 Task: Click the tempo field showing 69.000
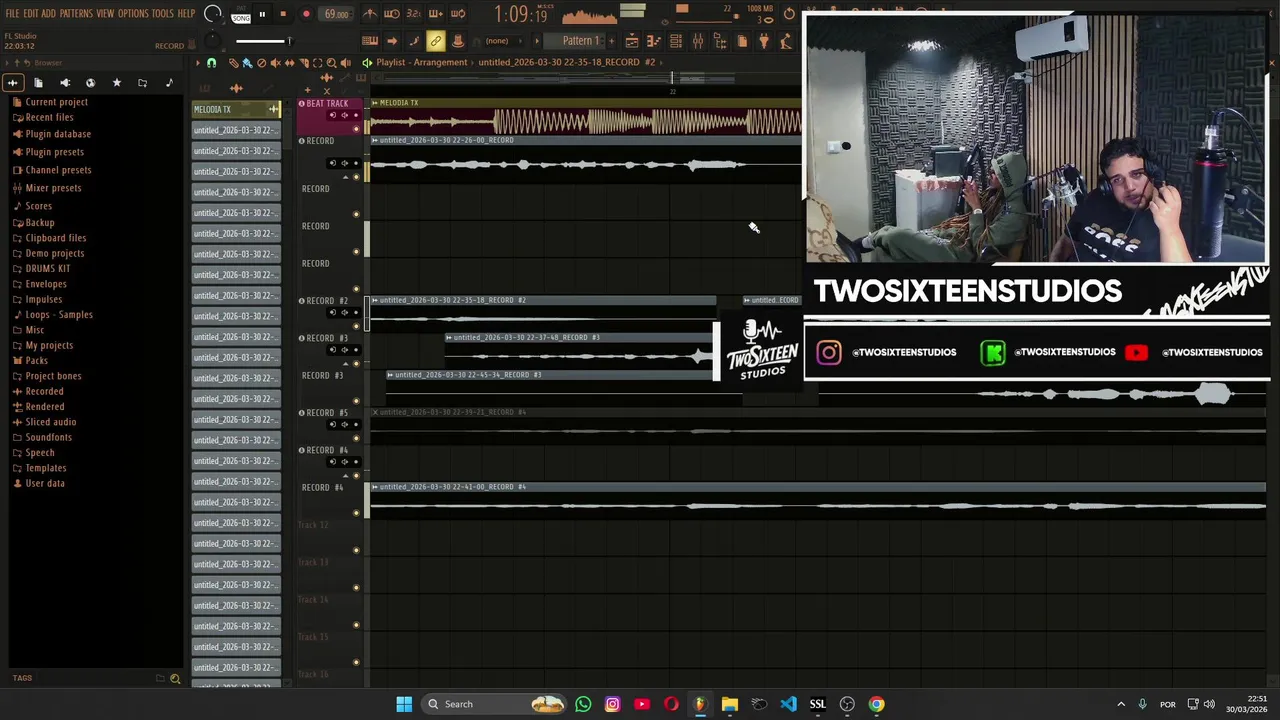[337, 14]
